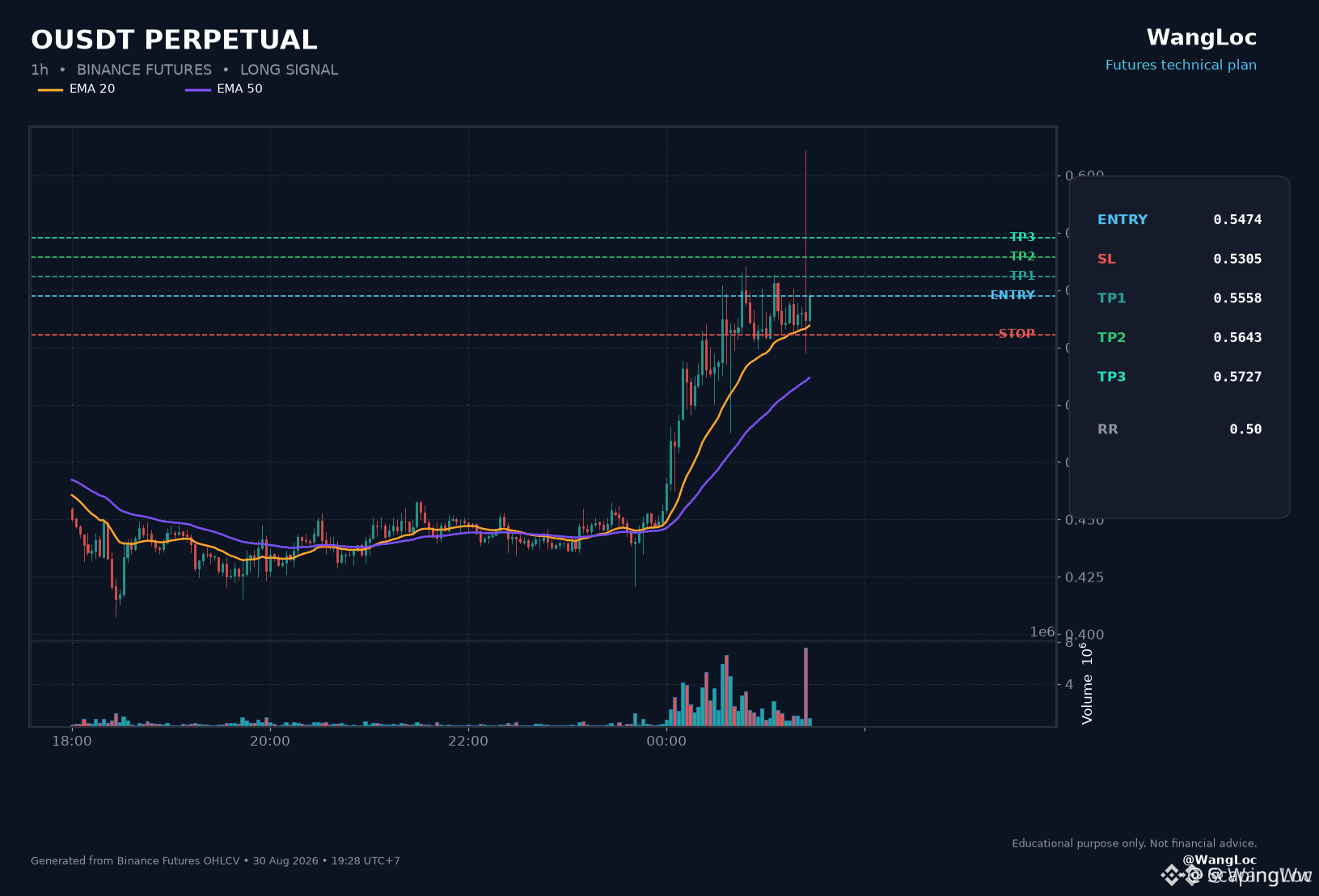Select the "EMA 20" legend label
The height and width of the screenshot is (896, 1319).
tap(92, 89)
